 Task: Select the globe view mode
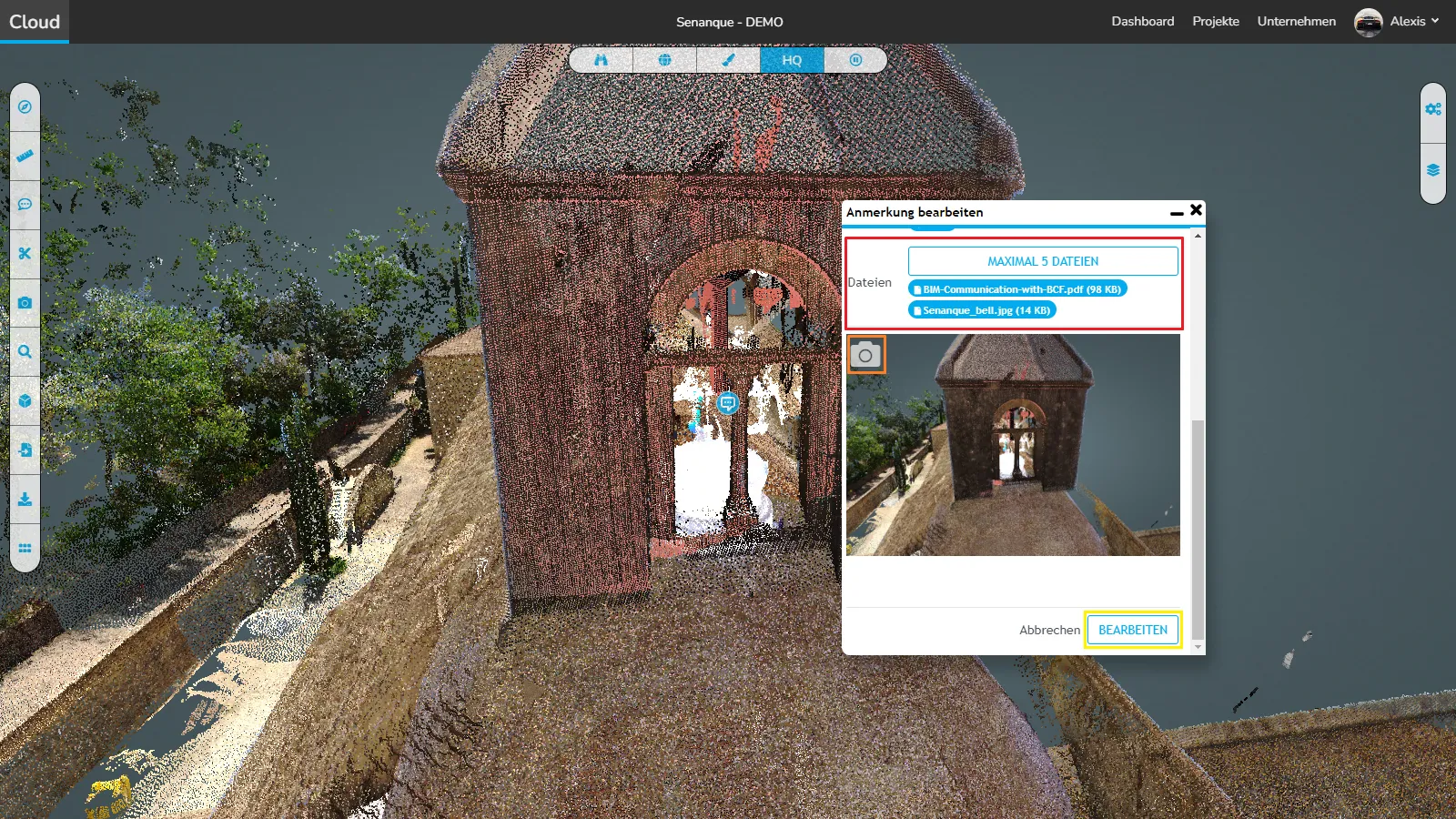(x=664, y=60)
